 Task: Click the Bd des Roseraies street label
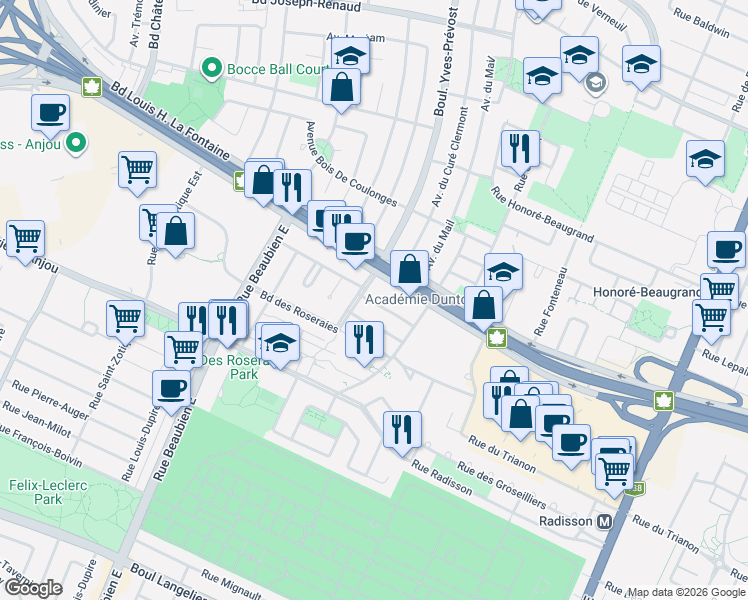tap(299, 312)
